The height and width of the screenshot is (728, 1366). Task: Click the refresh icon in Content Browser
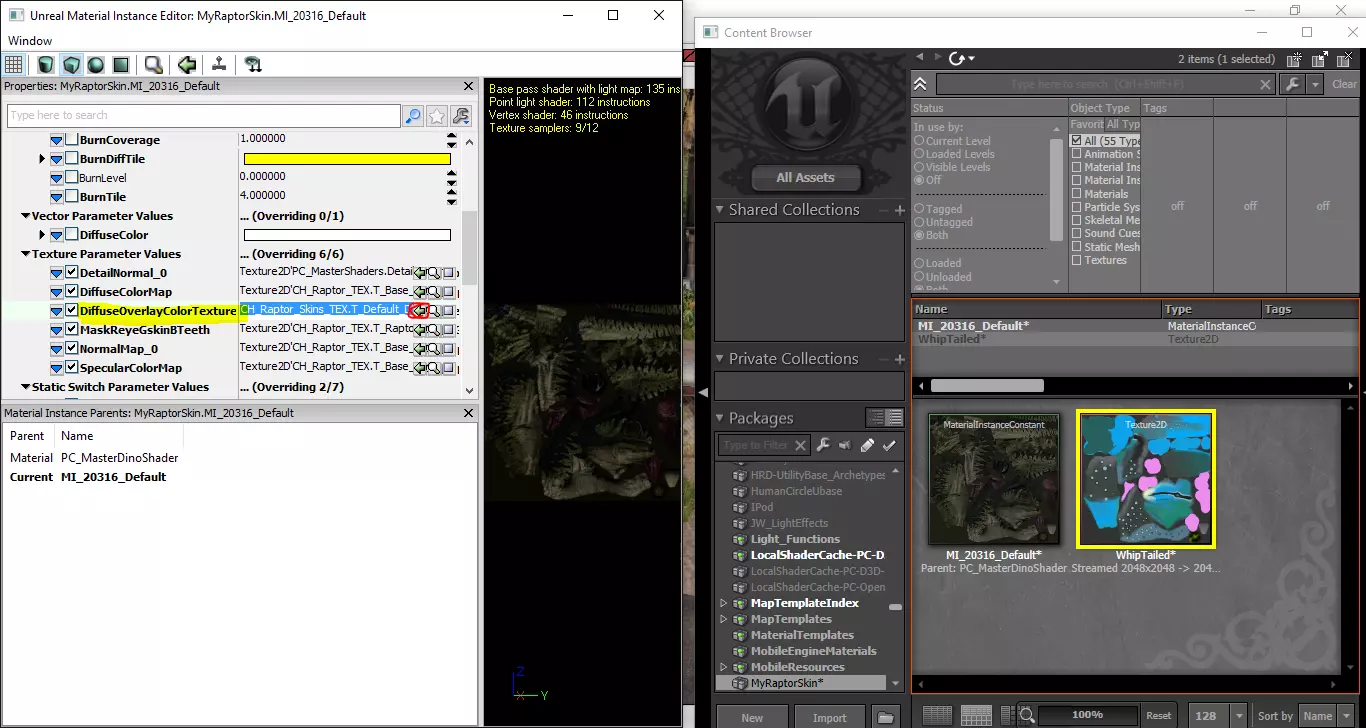[958, 59]
